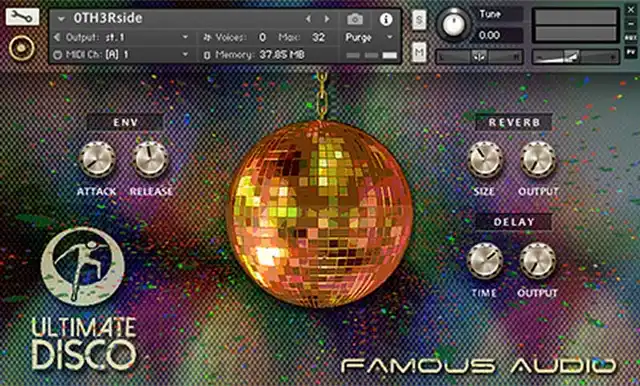Click the Reverb Output knob
640x386 pixels.
click(538, 160)
